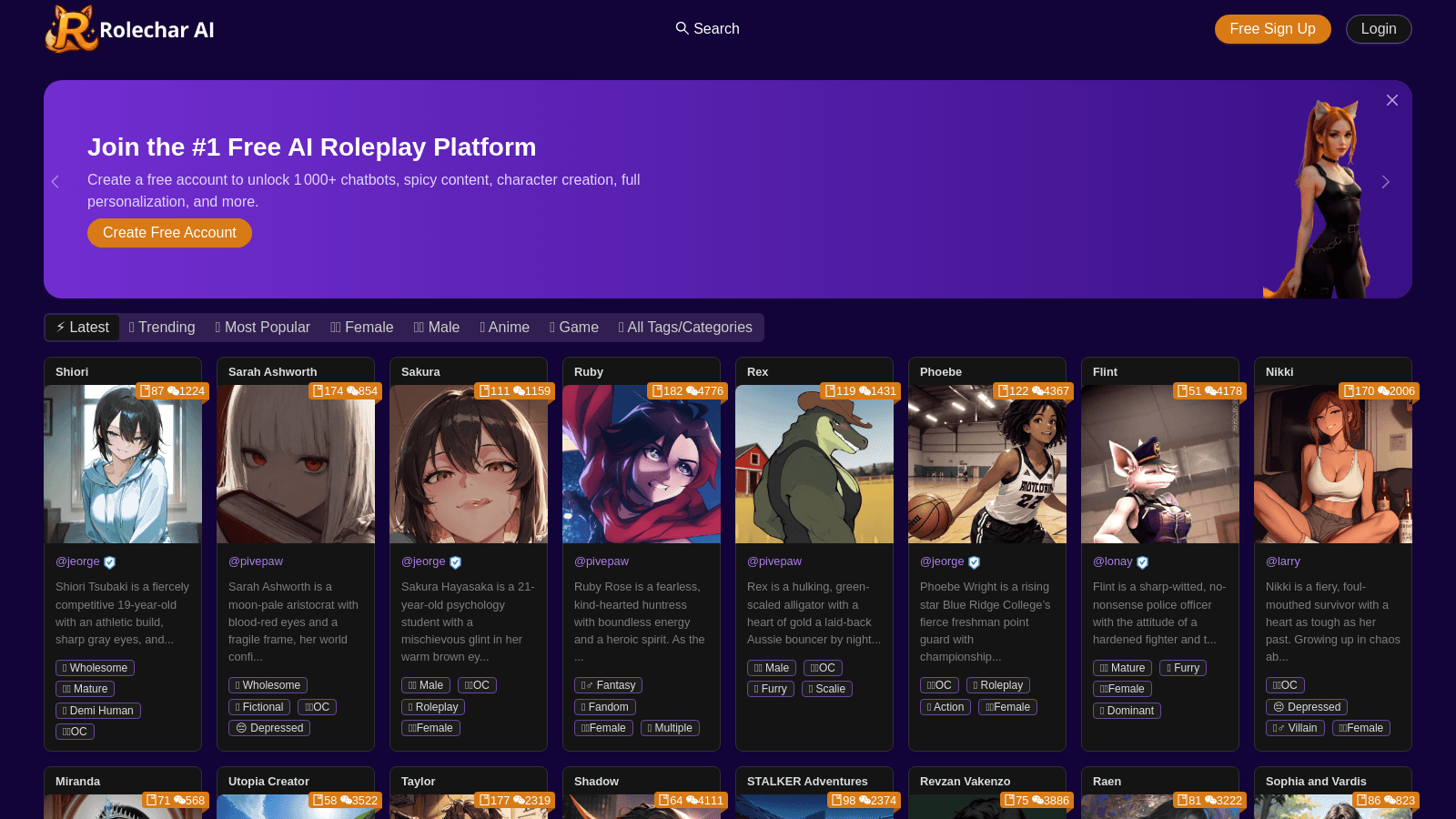Open the Female category tab
1456x819 pixels.
tap(362, 328)
